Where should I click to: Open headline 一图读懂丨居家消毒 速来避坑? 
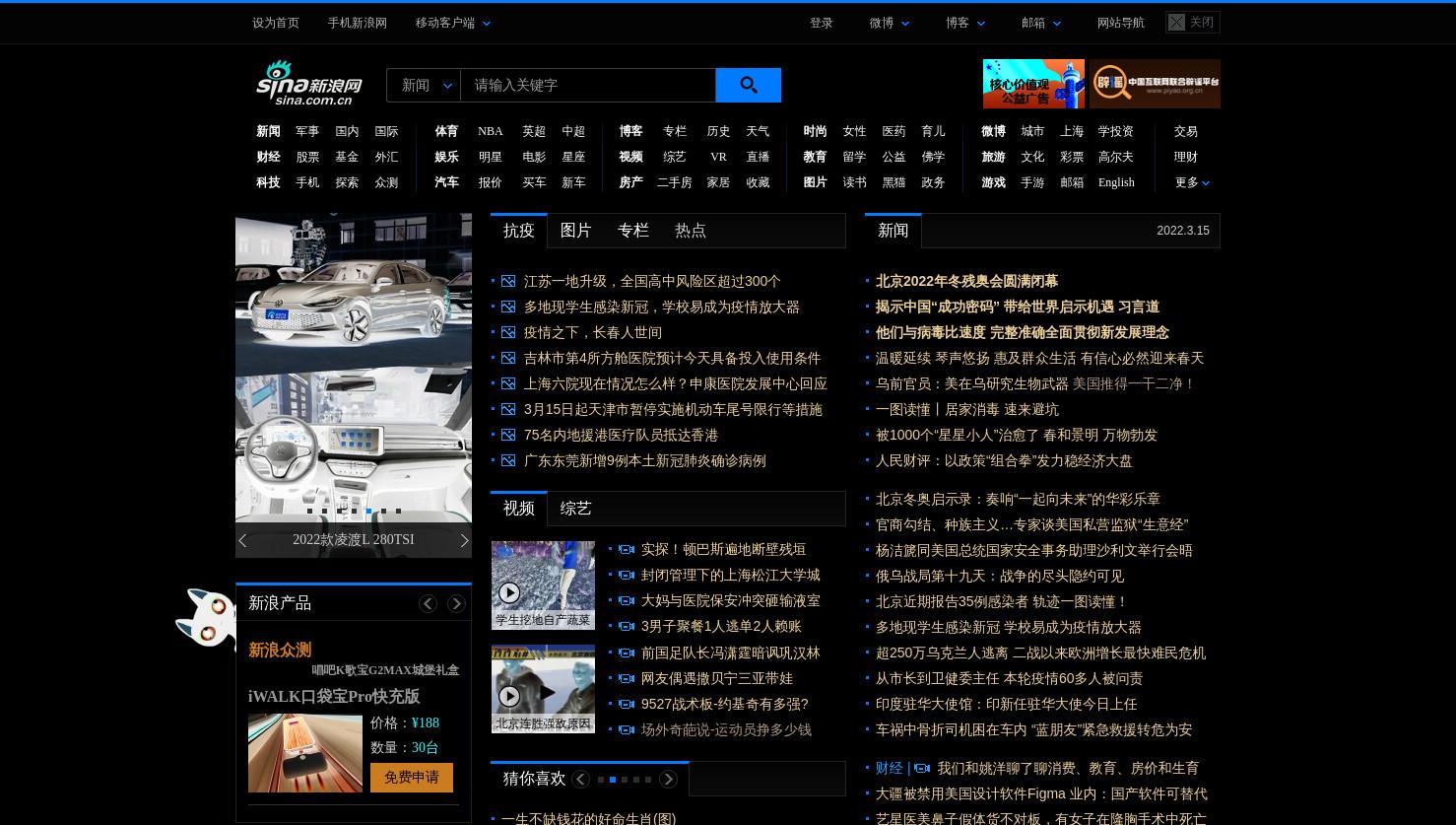click(967, 410)
